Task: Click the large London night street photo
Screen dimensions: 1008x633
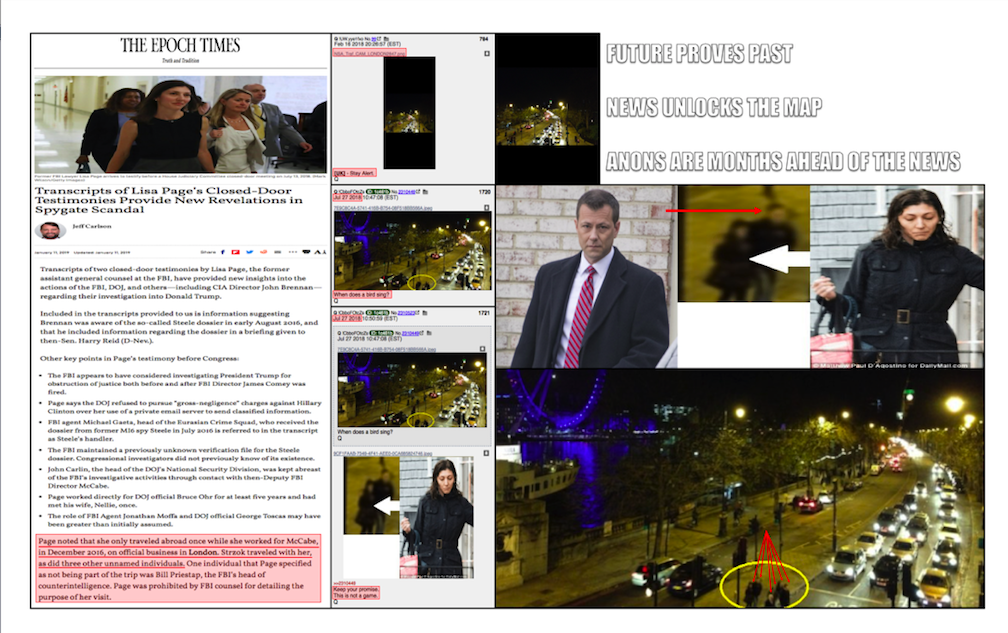Action: (x=740, y=488)
